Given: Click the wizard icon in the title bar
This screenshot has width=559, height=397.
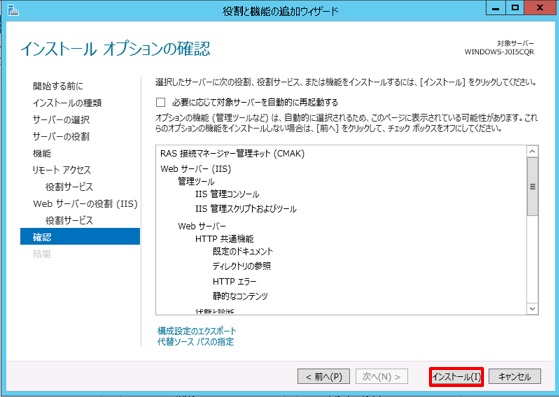Looking at the screenshot, I should [12, 10].
